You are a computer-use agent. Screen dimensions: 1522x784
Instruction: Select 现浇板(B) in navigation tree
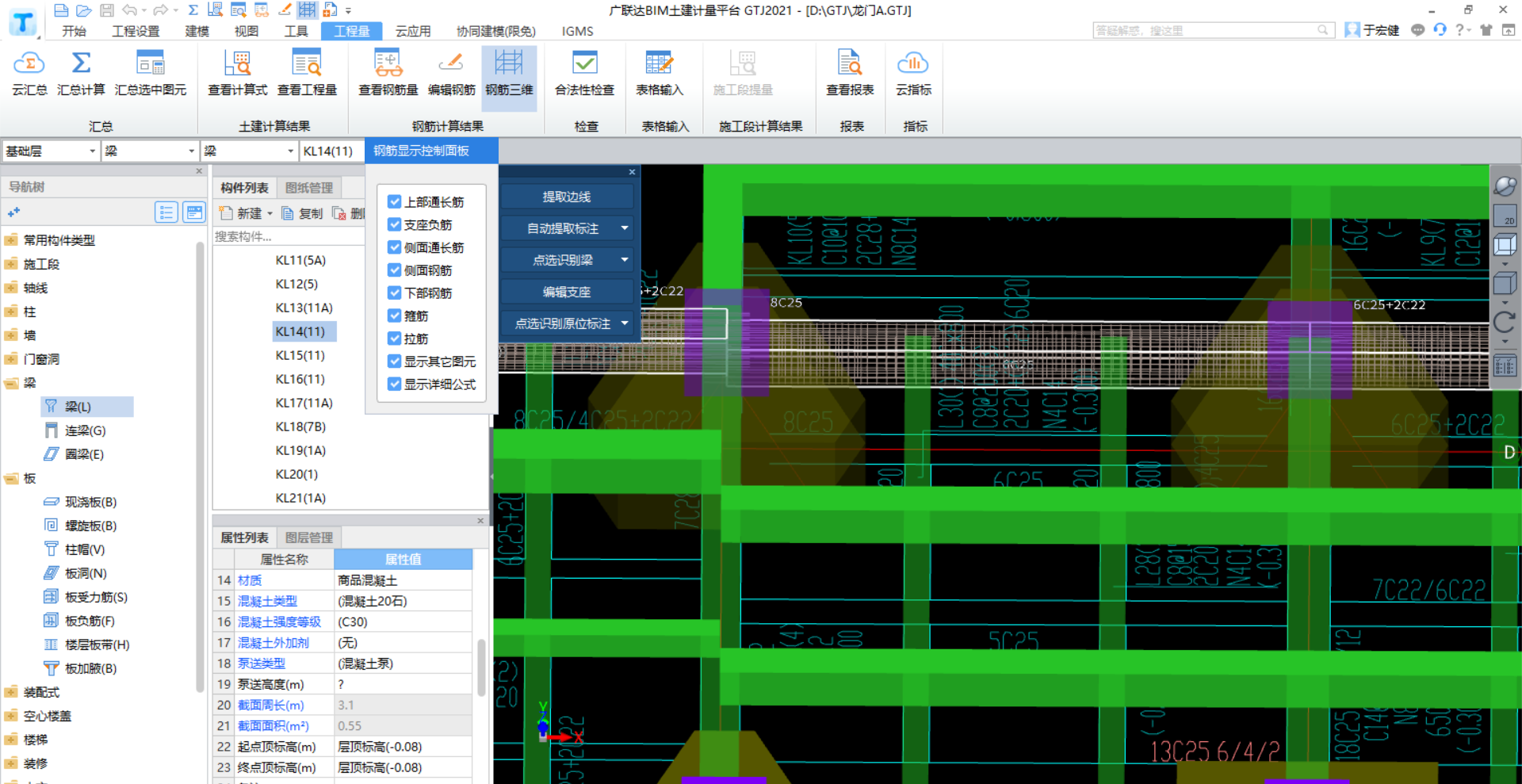pos(90,502)
